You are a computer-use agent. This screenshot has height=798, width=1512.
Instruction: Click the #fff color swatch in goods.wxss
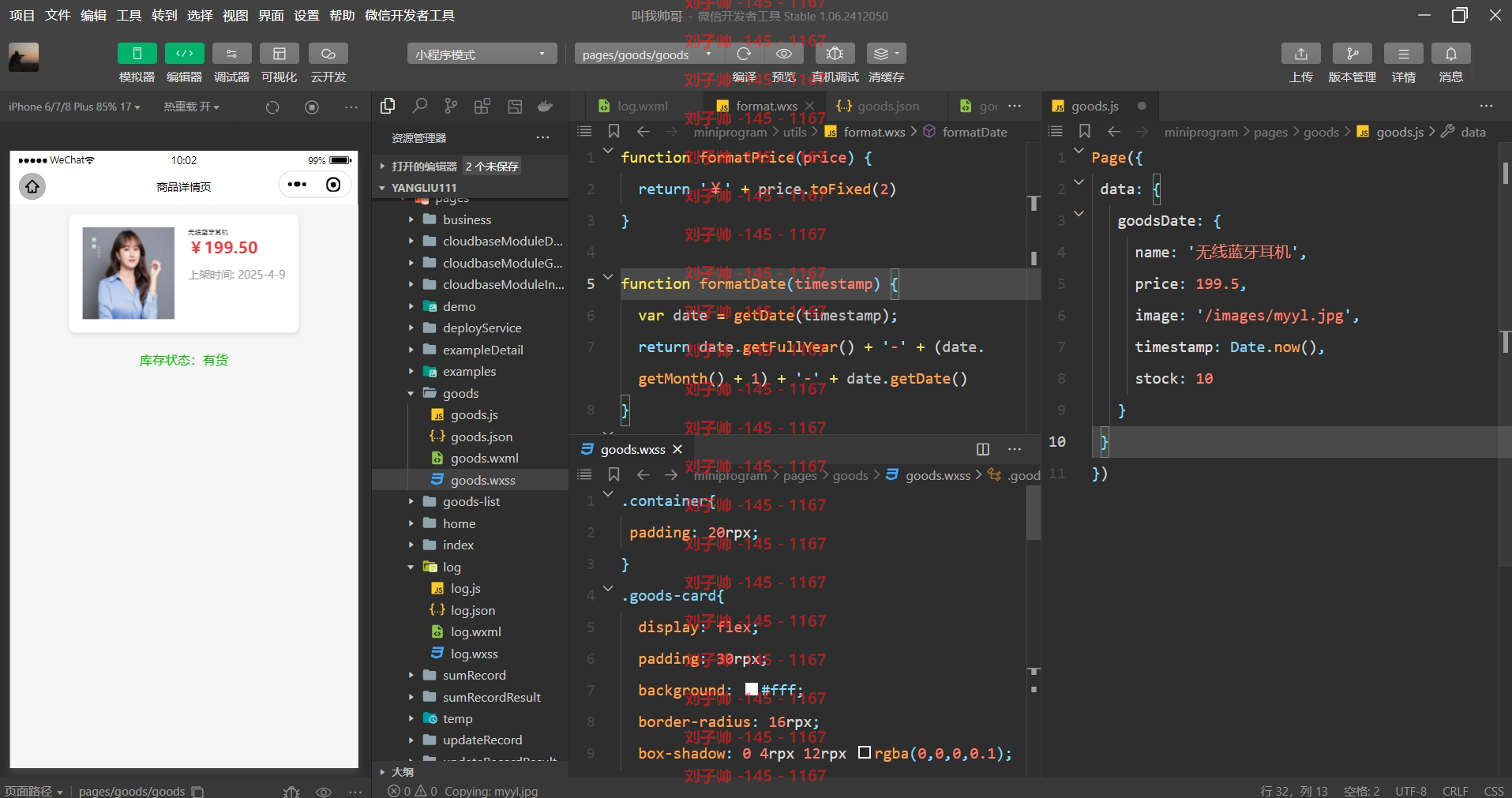pos(752,690)
